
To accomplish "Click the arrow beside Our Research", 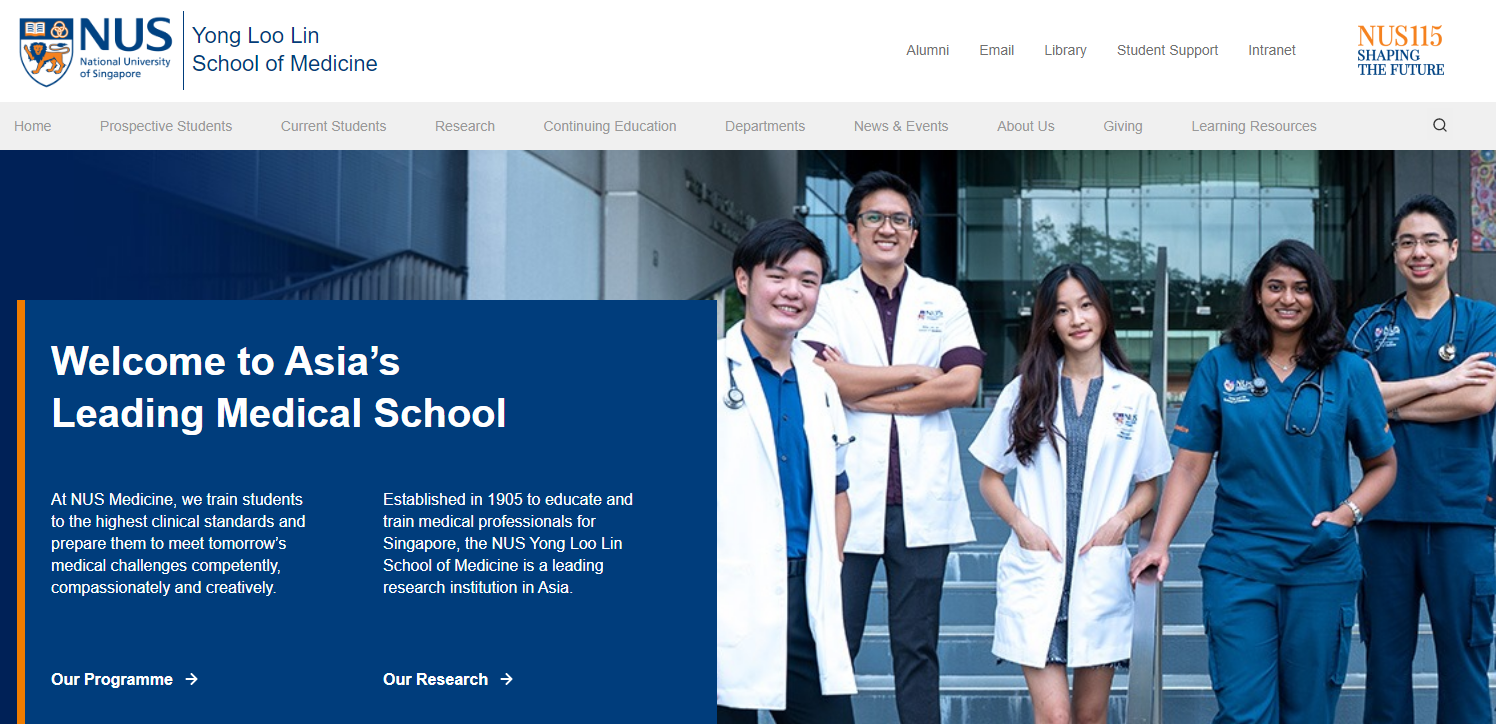I will (507, 679).
